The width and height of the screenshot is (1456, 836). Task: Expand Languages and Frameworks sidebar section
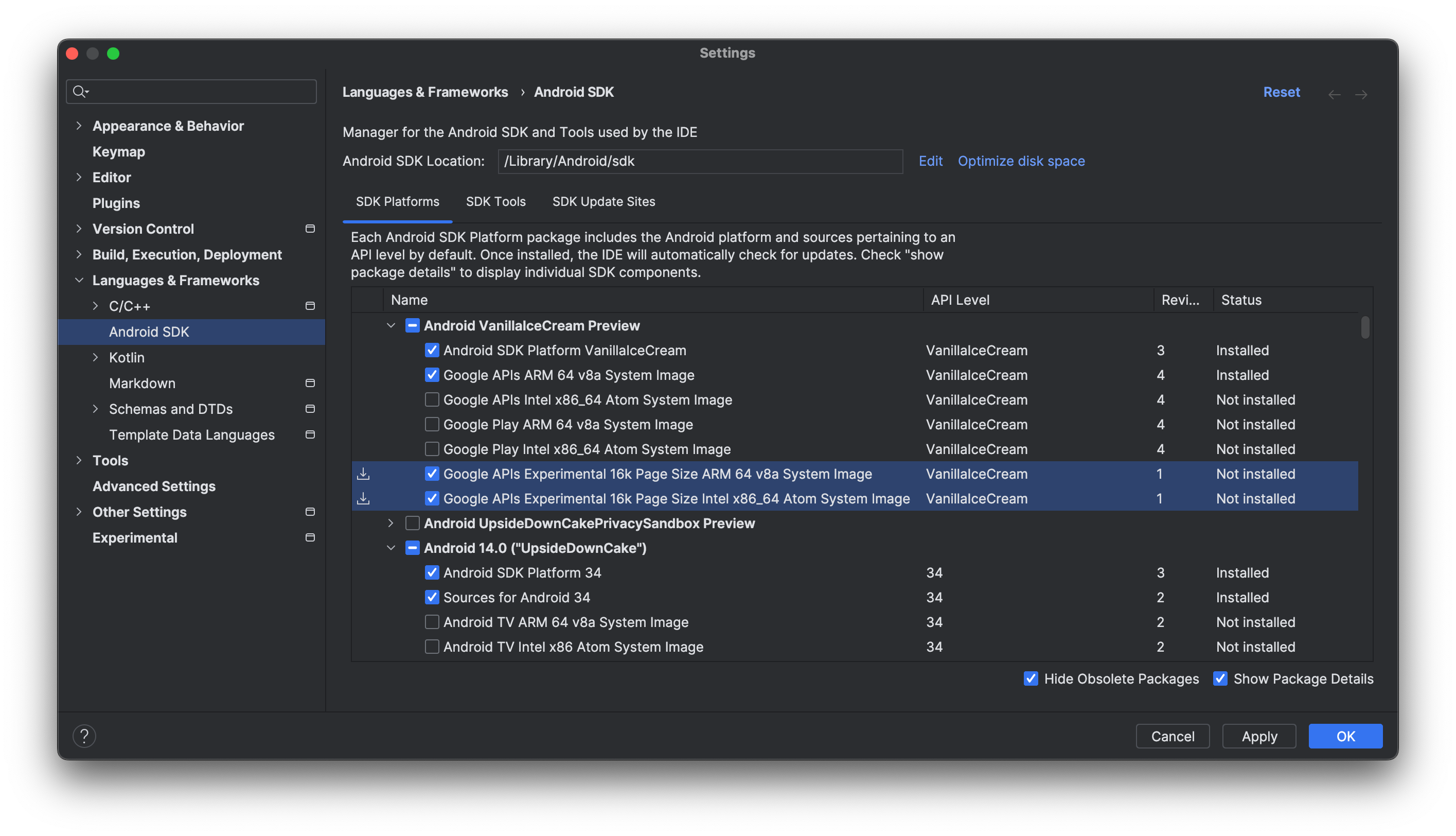[78, 280]
